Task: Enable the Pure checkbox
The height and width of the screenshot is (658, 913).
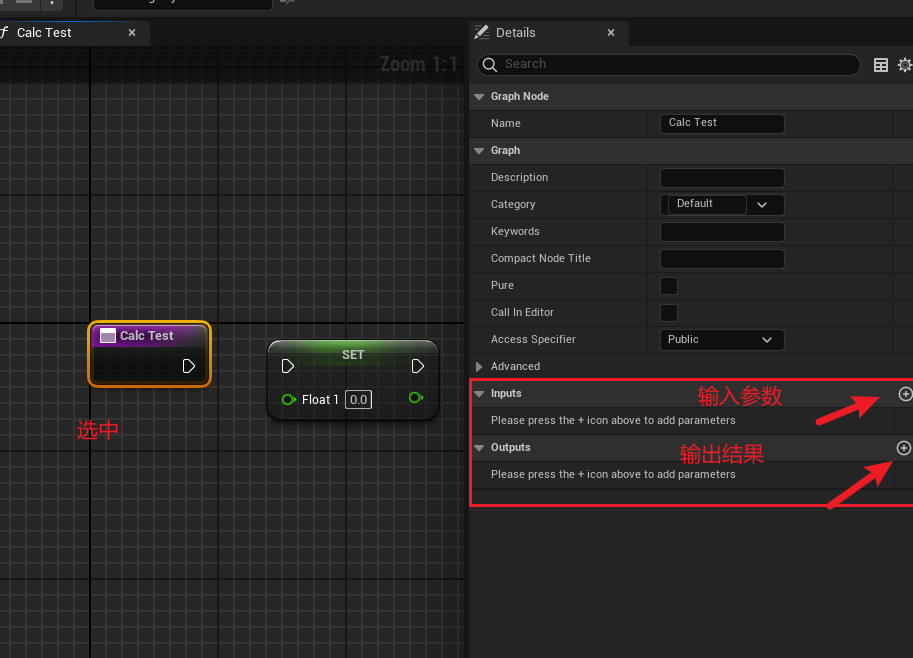Action: click(669, 286)
